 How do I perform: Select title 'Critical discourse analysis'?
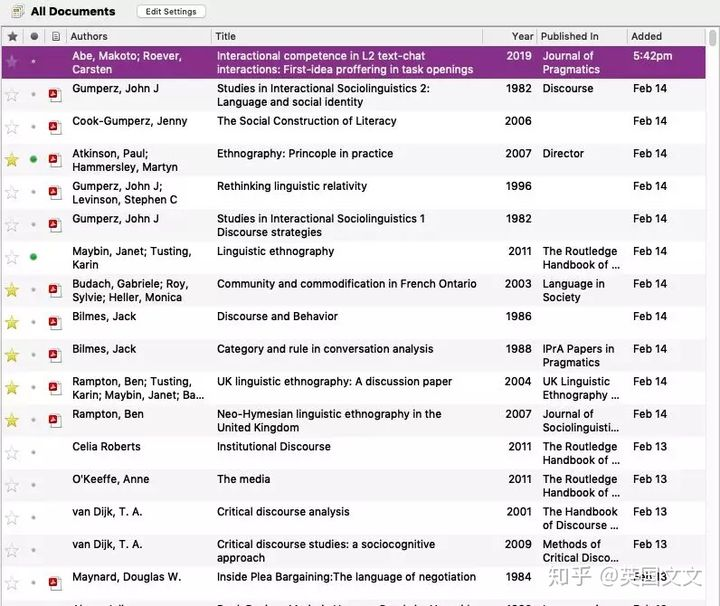(x=283, y=512)
